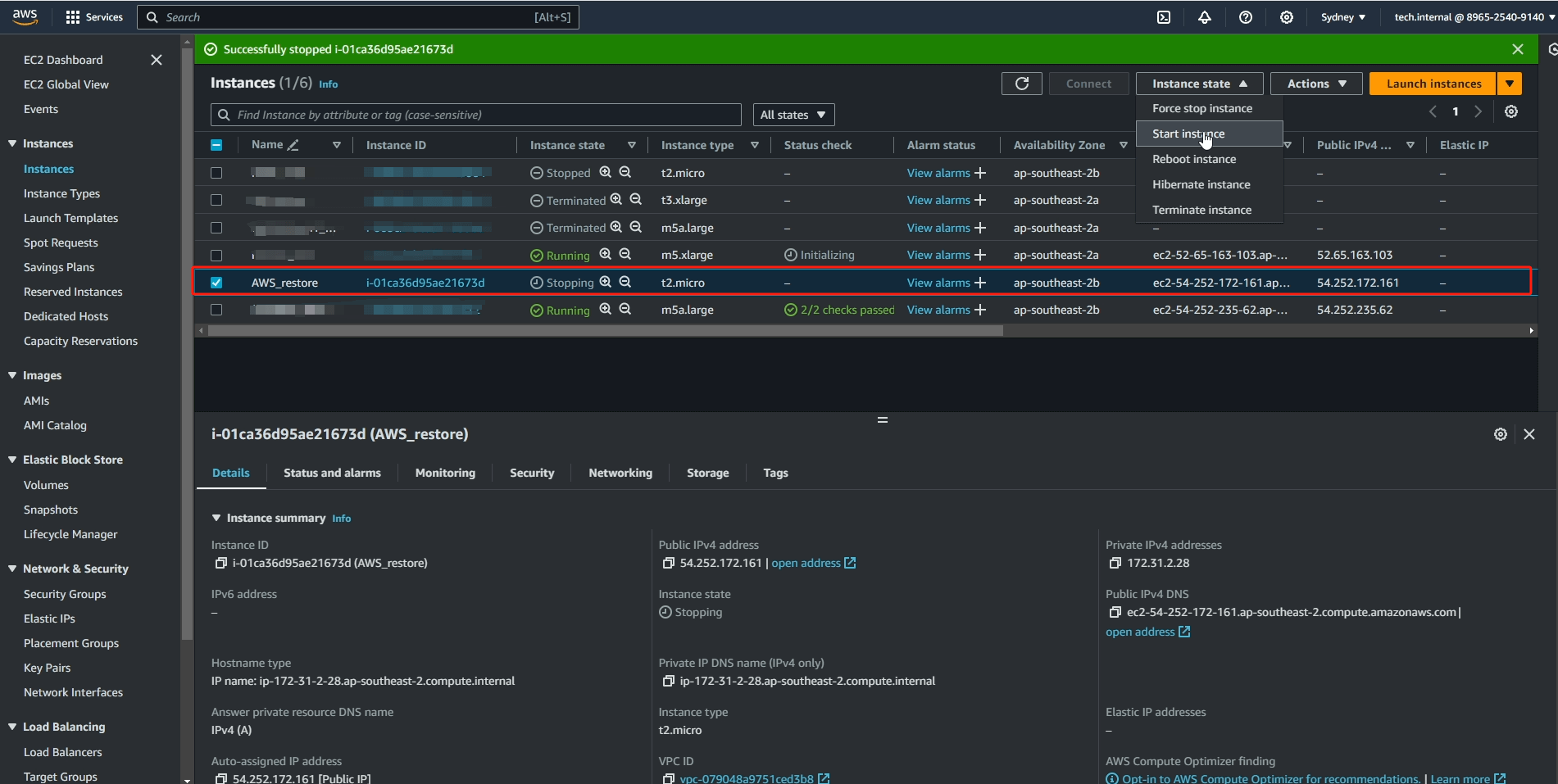Copy the public IPv4 address
This screenshot has width=1558, height=784.
click(x=668, y=563)
